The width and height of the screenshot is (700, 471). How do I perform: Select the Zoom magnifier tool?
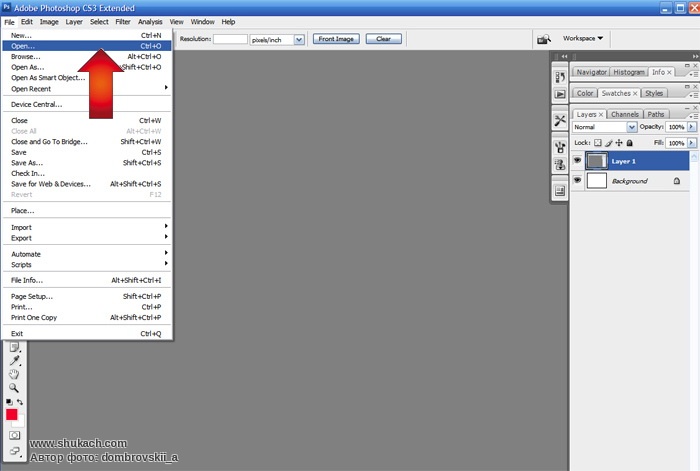point(14,388)
